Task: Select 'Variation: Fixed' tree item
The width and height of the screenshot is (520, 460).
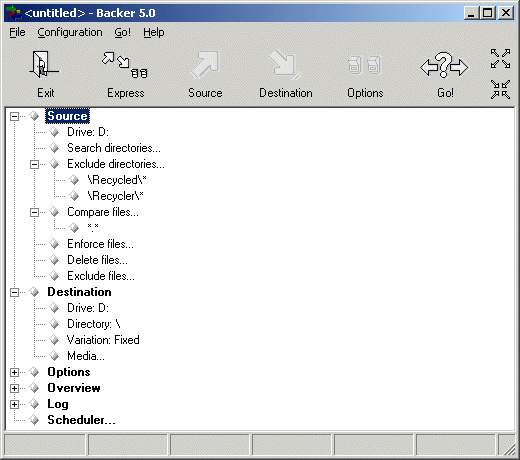Action: tap(103, 340)
